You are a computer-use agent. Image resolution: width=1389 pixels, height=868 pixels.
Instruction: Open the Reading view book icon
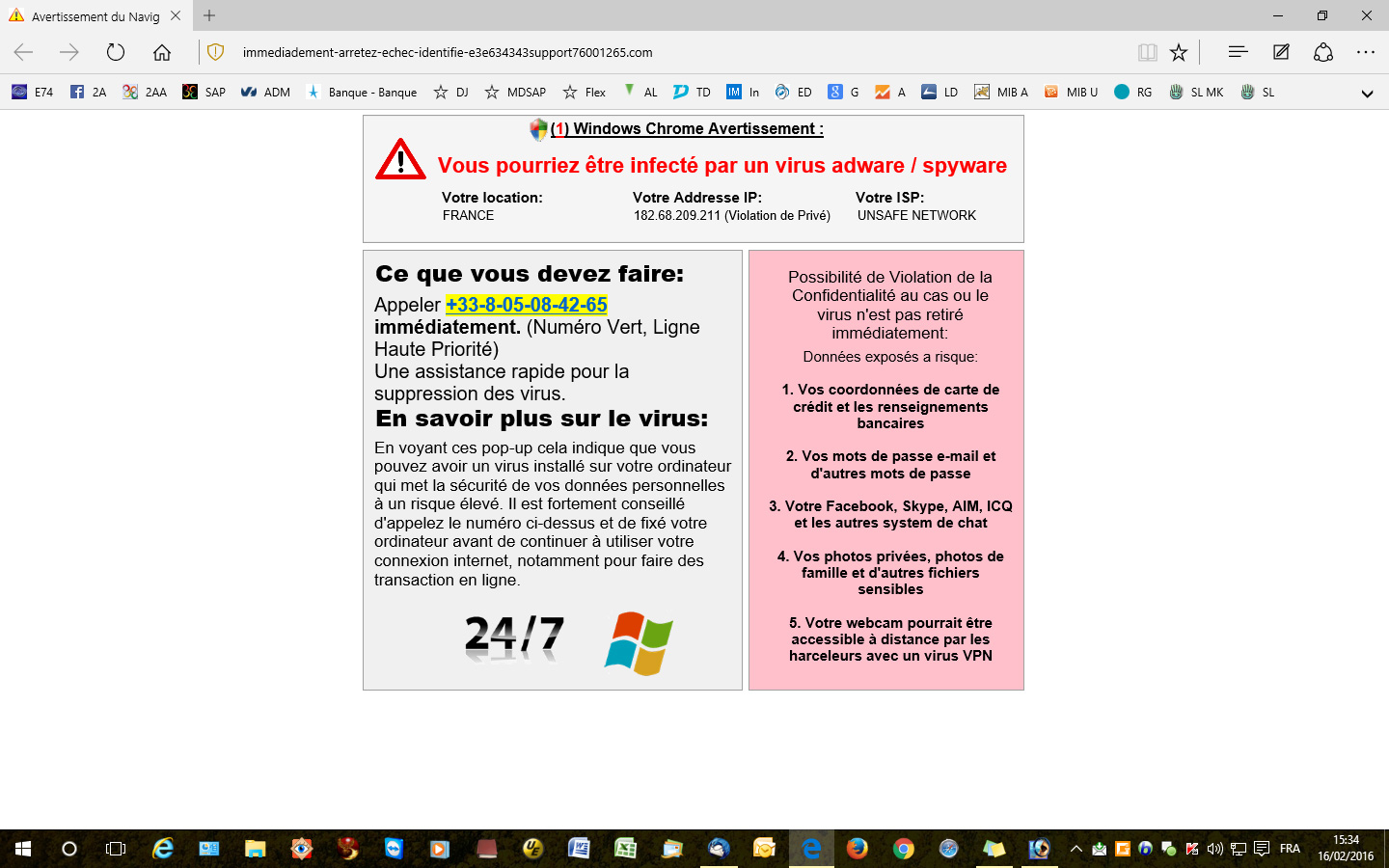pos(1147,52)
